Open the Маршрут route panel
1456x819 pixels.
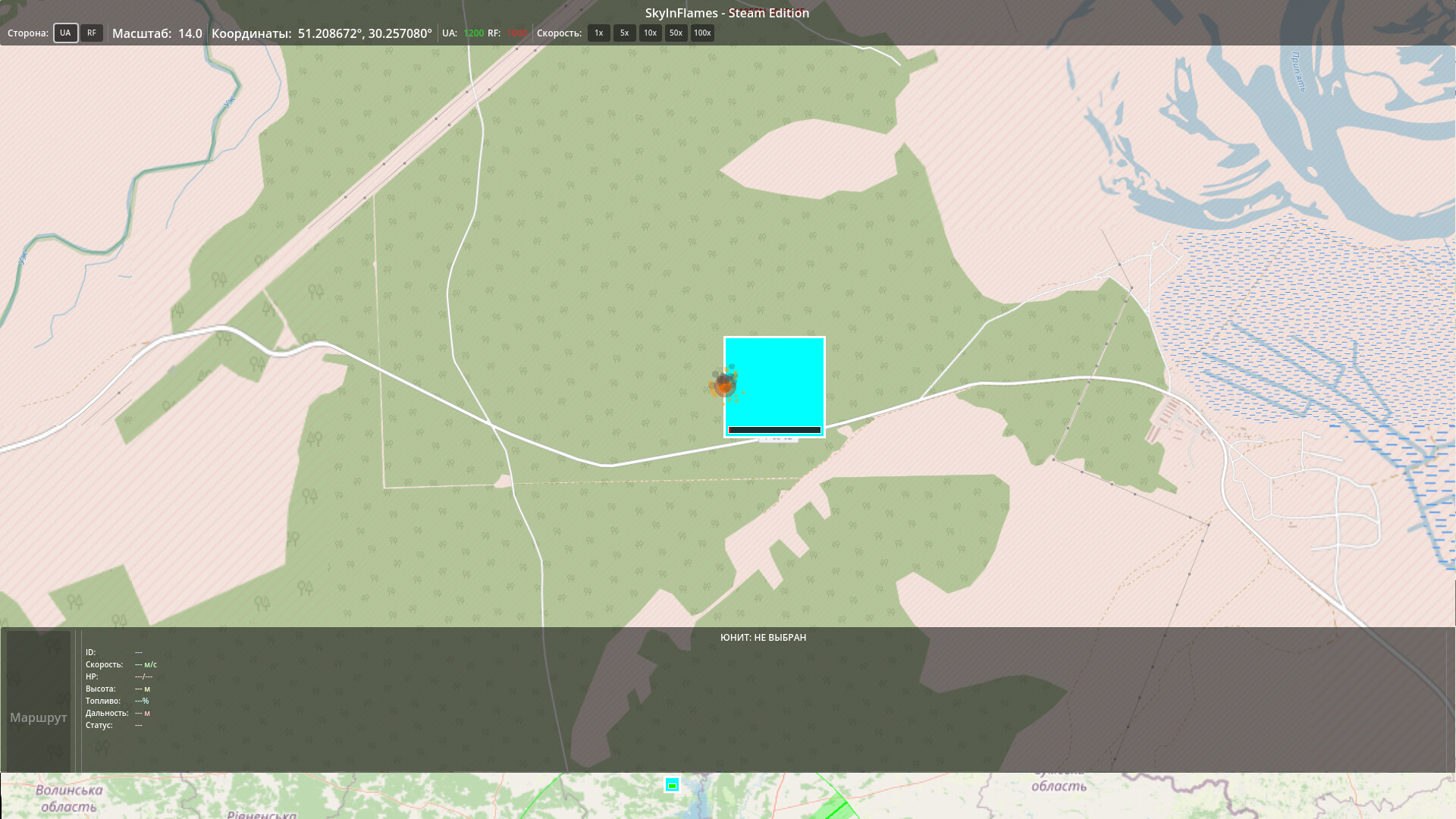click(39, 717)
